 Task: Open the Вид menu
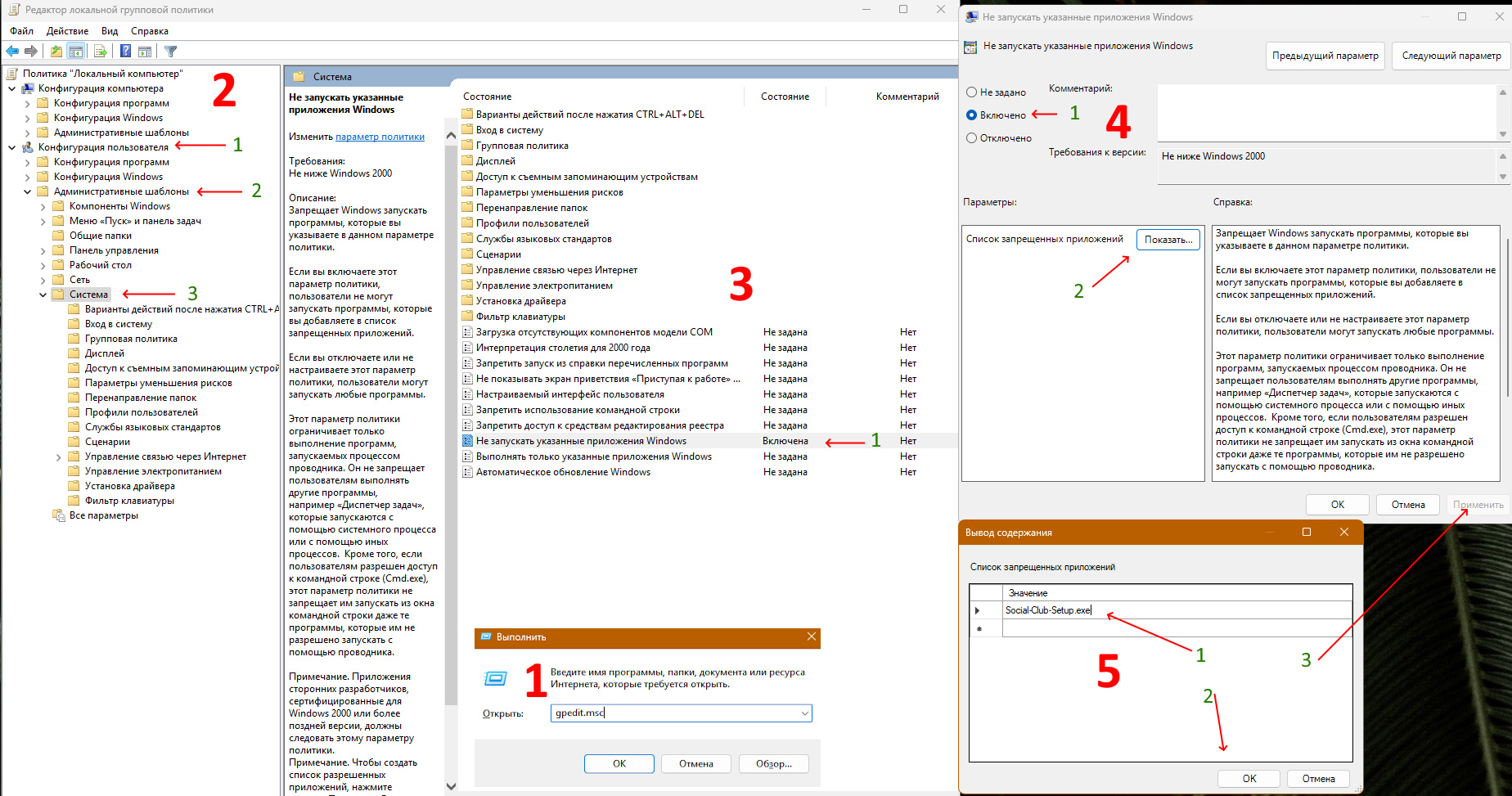pyautogui.click(x=110, y=31)
